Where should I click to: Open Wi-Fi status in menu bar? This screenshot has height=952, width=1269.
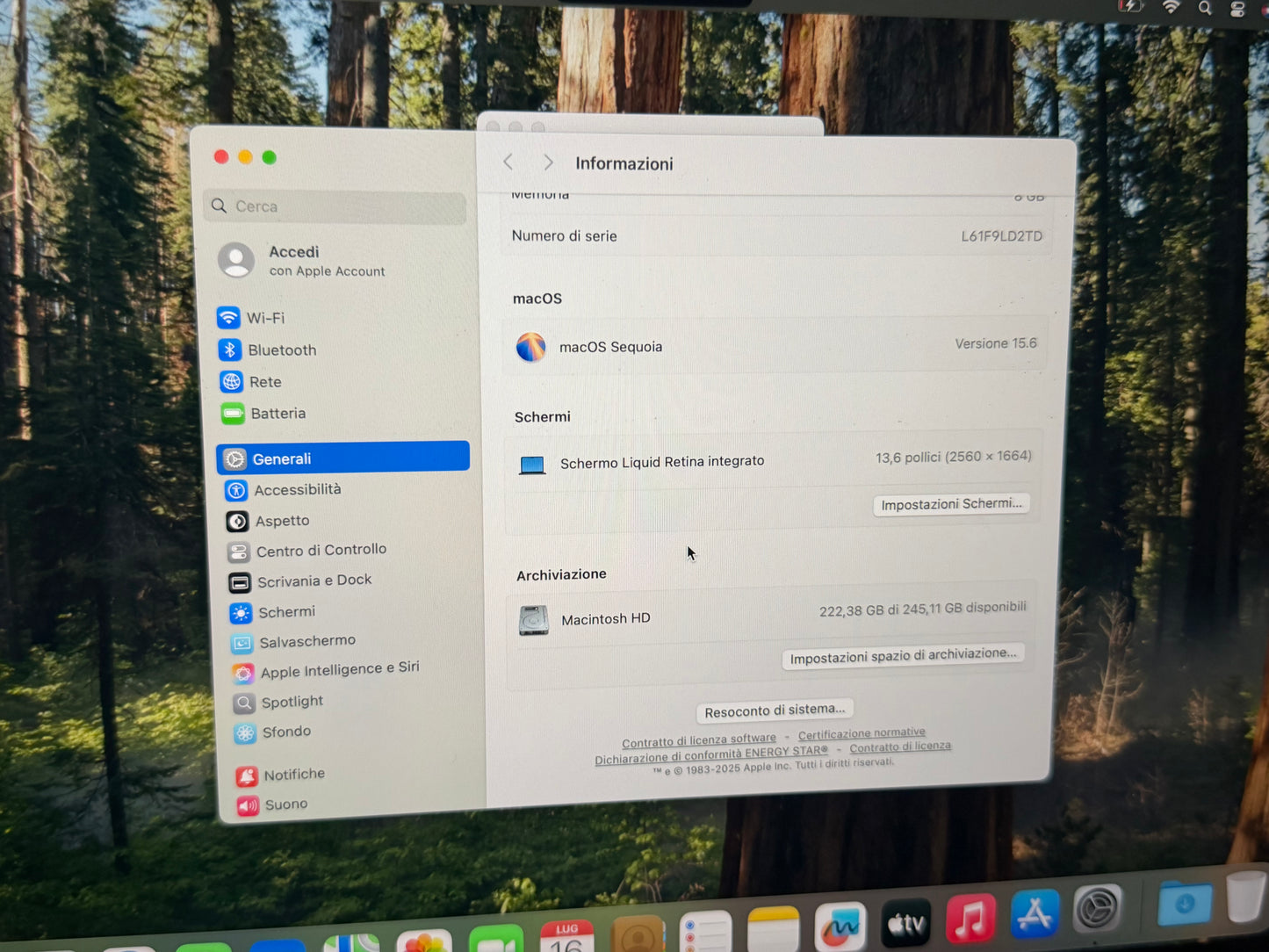click(x=1171, y=7)
